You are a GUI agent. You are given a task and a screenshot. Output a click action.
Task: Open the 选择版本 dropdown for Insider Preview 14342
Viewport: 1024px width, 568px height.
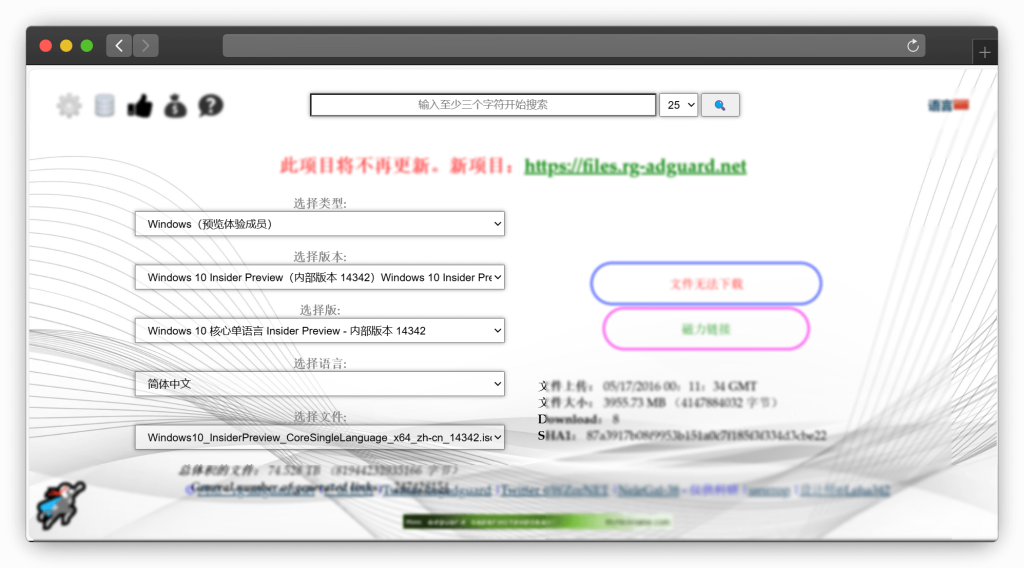tap(320, 277)
